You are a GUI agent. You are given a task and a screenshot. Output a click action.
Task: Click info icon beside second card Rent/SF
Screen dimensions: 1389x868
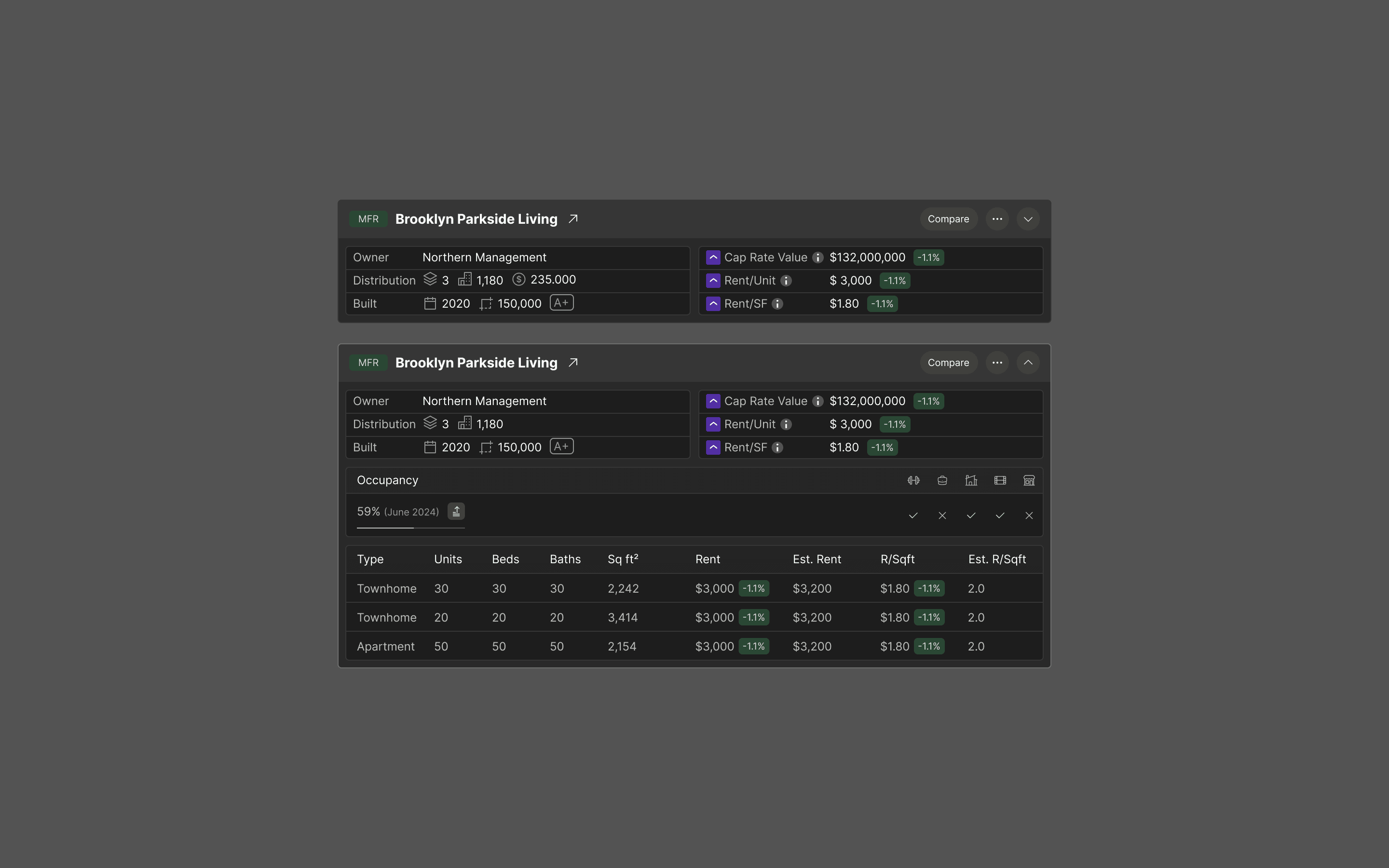pyautogui.click(x=777, y=448)
